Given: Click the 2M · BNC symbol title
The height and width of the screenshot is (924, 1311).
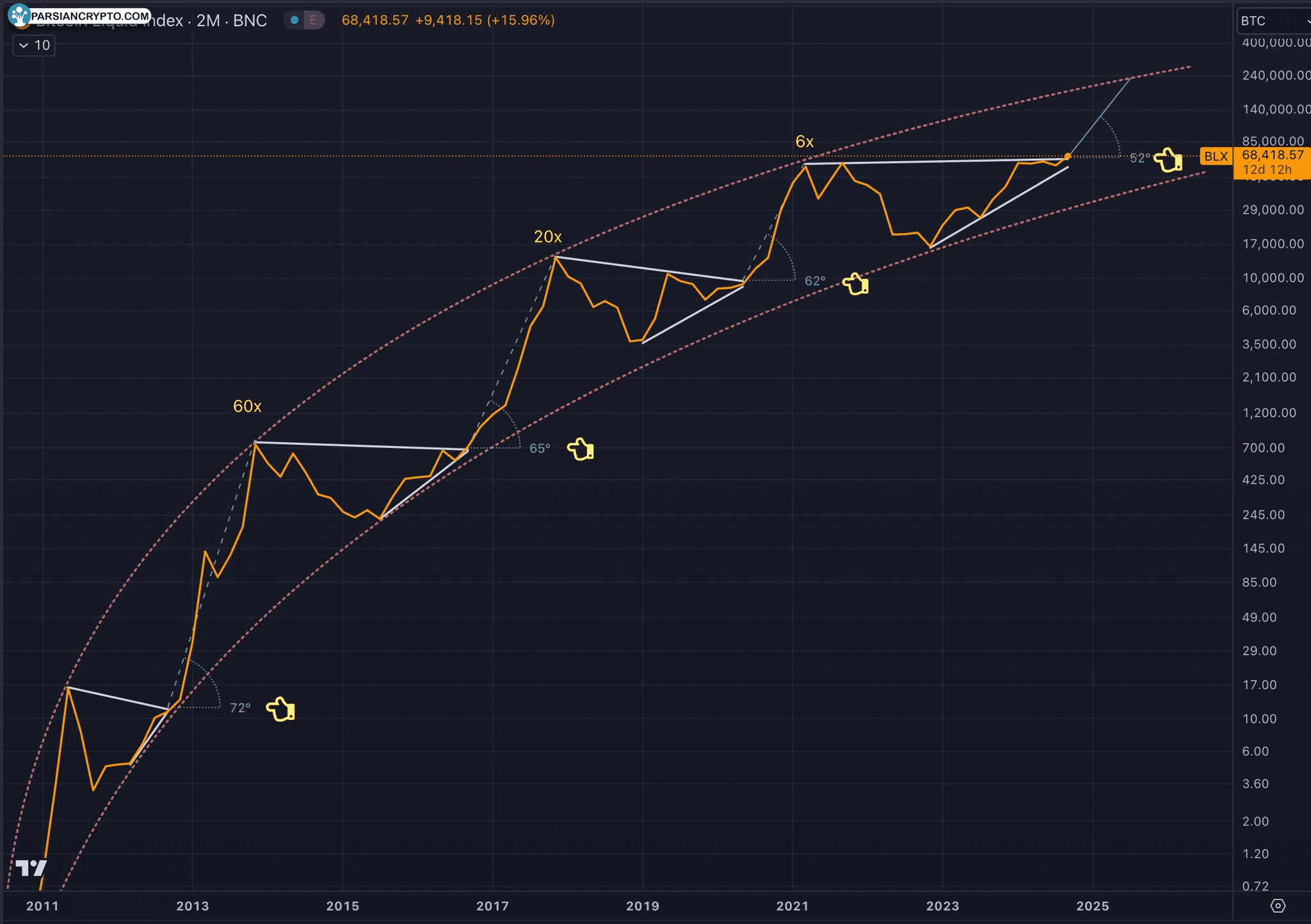Looking at the screenshot, I should coord(231,20).
